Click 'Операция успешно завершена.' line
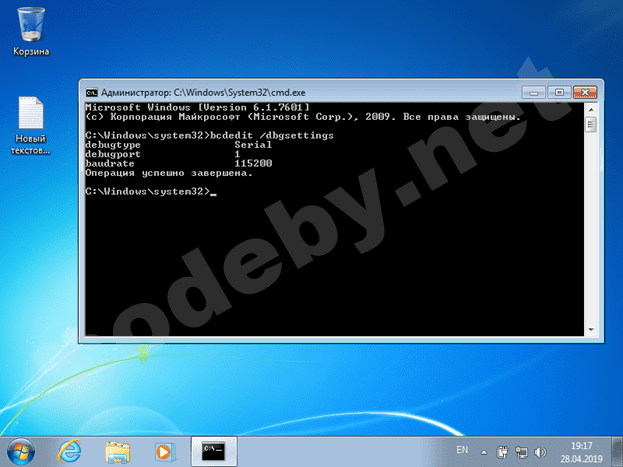 pos(169,173)
